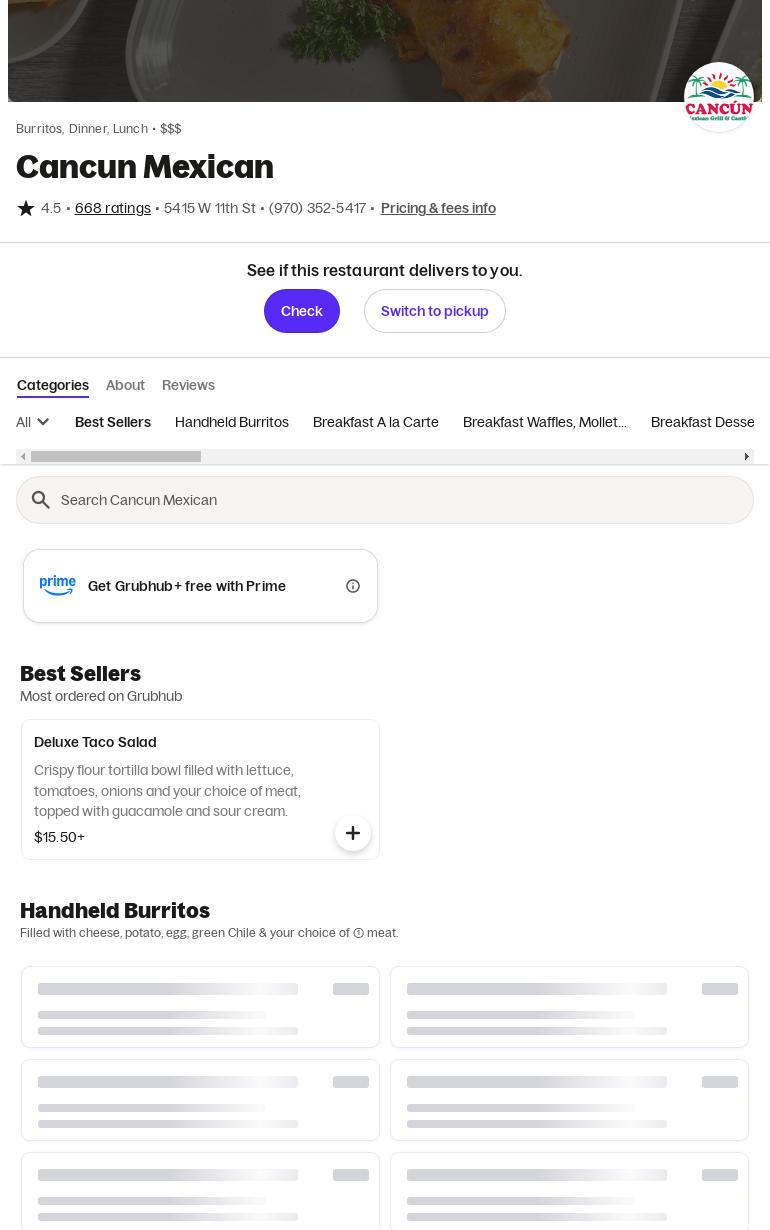770x1230 pixels.
Task: Expand the All categories dropdown
Action: point(33,422)
